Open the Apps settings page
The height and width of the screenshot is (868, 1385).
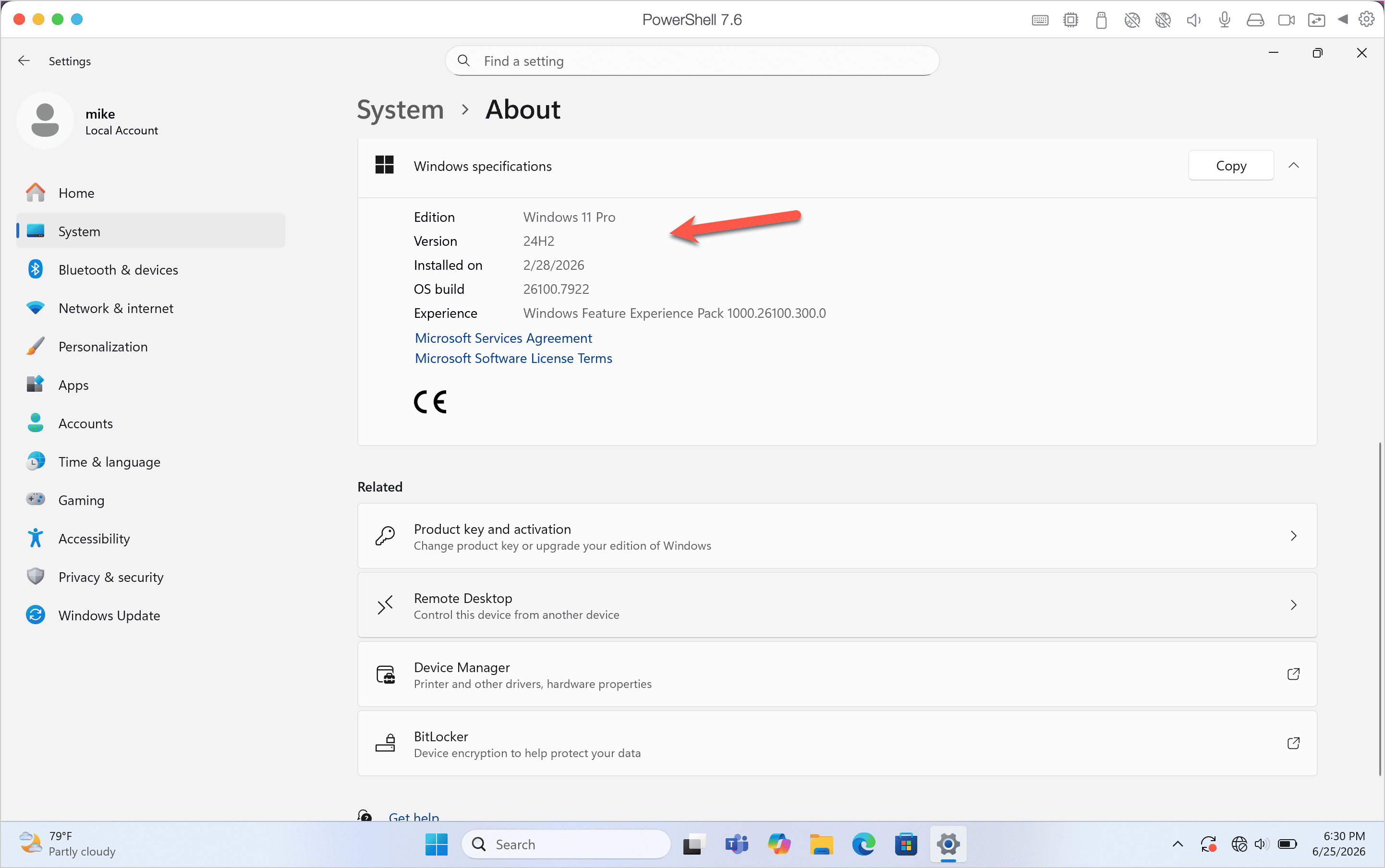(150, 385)
